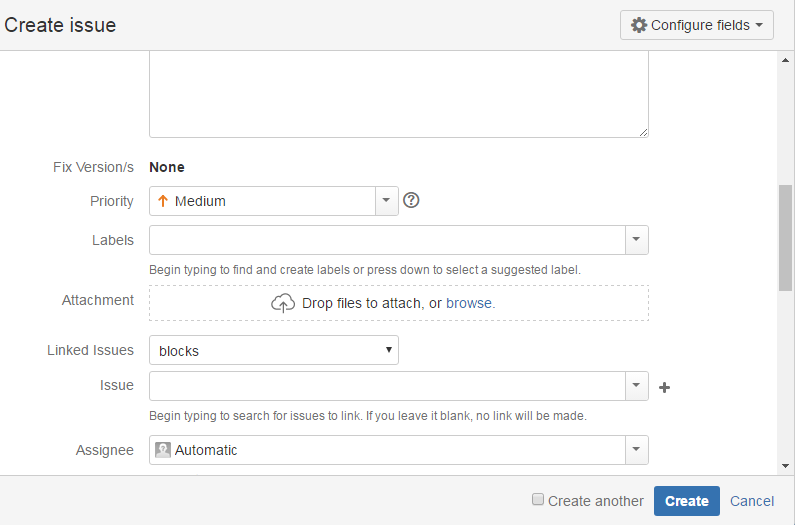Screen dimensions: 795x525
Task: Click the priority help question mark icon
Action: click(411, 201)
